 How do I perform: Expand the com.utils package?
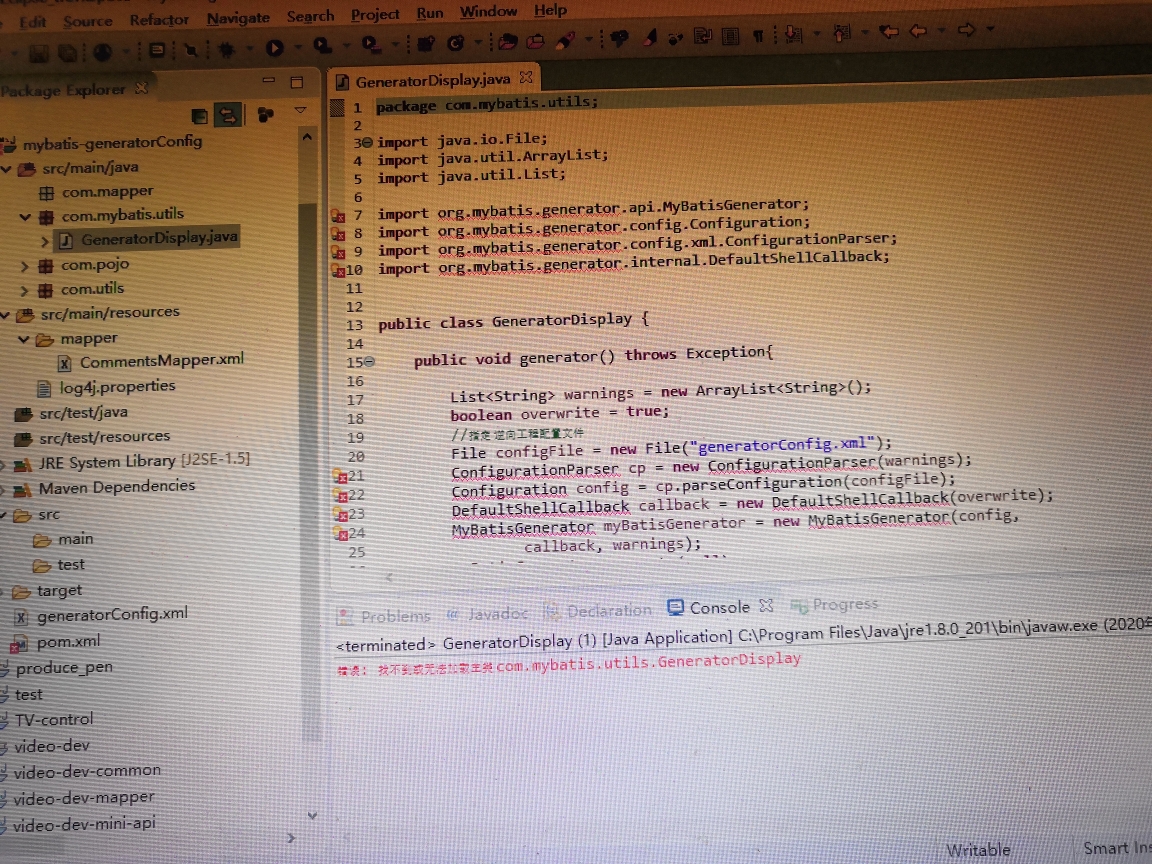coord(24,291)
